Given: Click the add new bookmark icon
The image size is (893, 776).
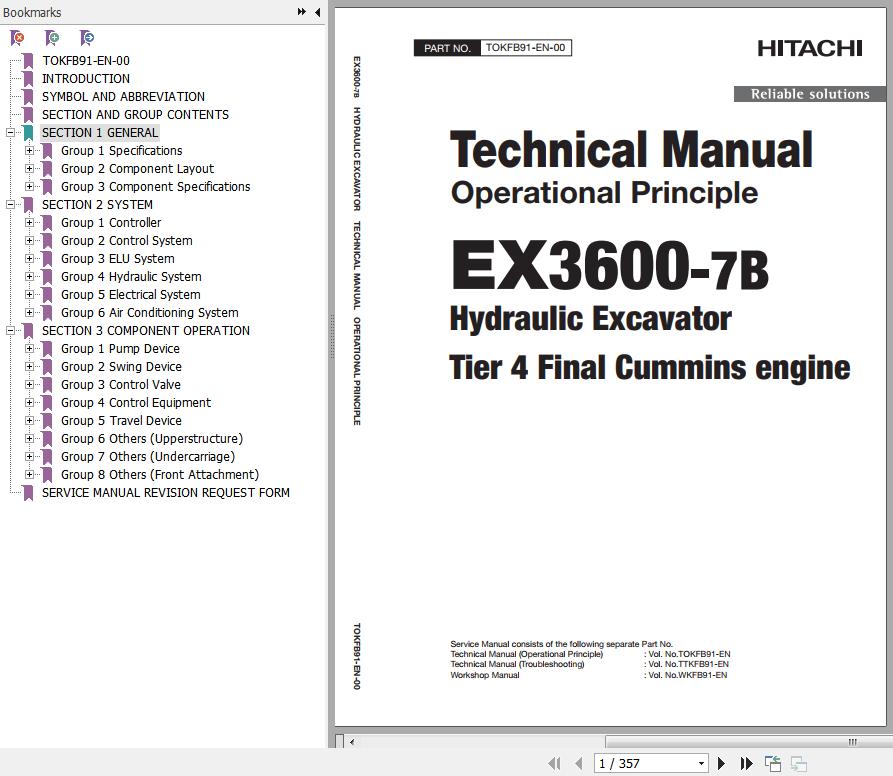Looking at the screenshot, I should [52, 38].
